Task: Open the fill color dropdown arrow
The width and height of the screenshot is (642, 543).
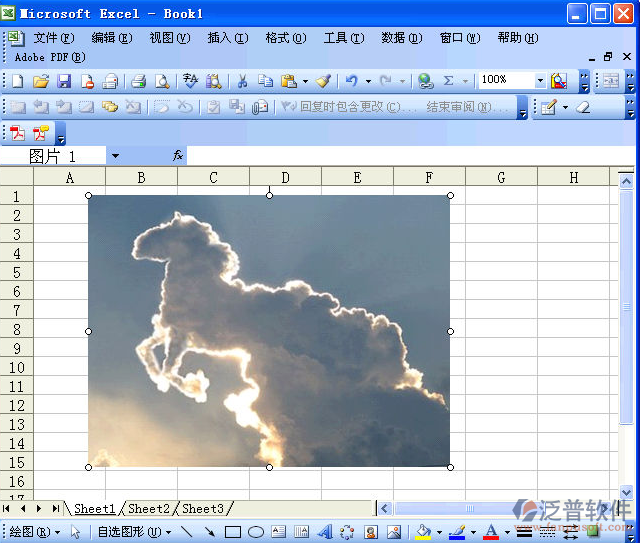Action: 439,532
